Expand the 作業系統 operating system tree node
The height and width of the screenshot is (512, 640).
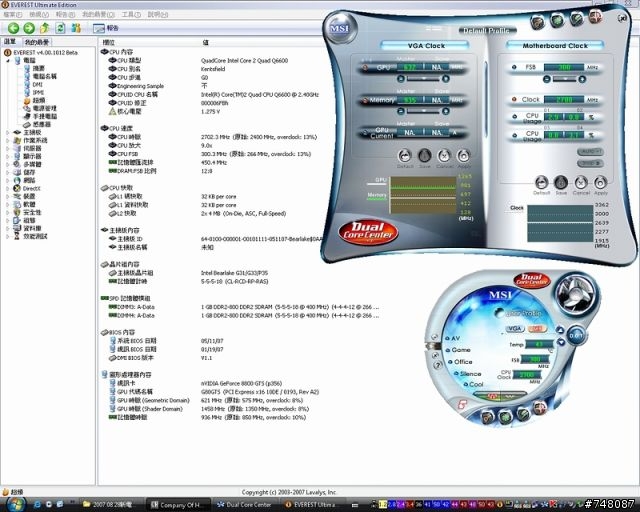pyautogui.click(x=8, y=140)
